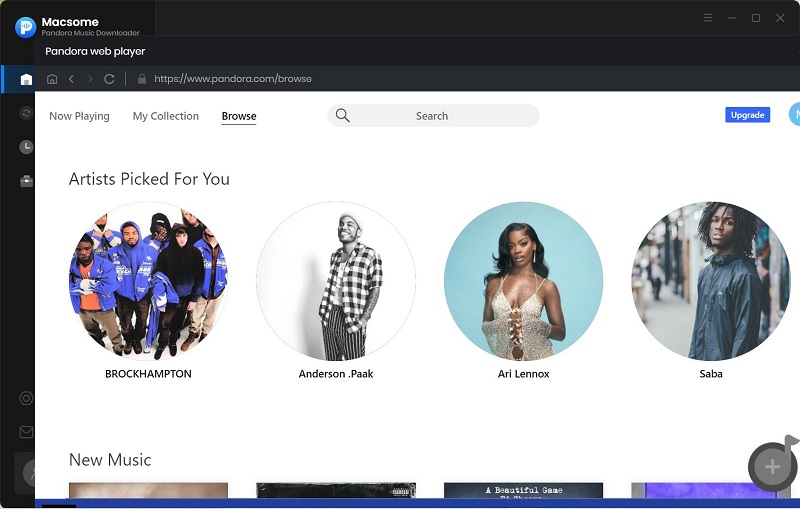Open the Pandora profile avatar
The image size is (800, 509).
click(794, 115)
